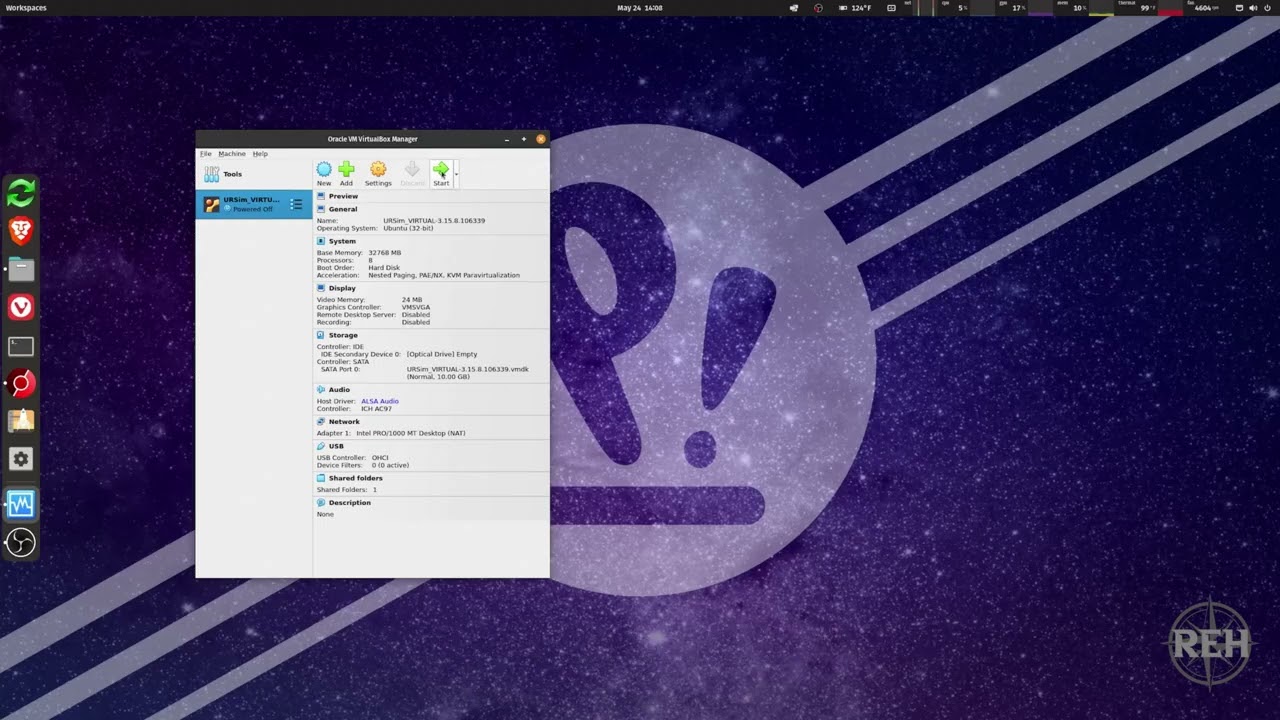Open the File menu

pyautogui.click(x=205, y=154)
